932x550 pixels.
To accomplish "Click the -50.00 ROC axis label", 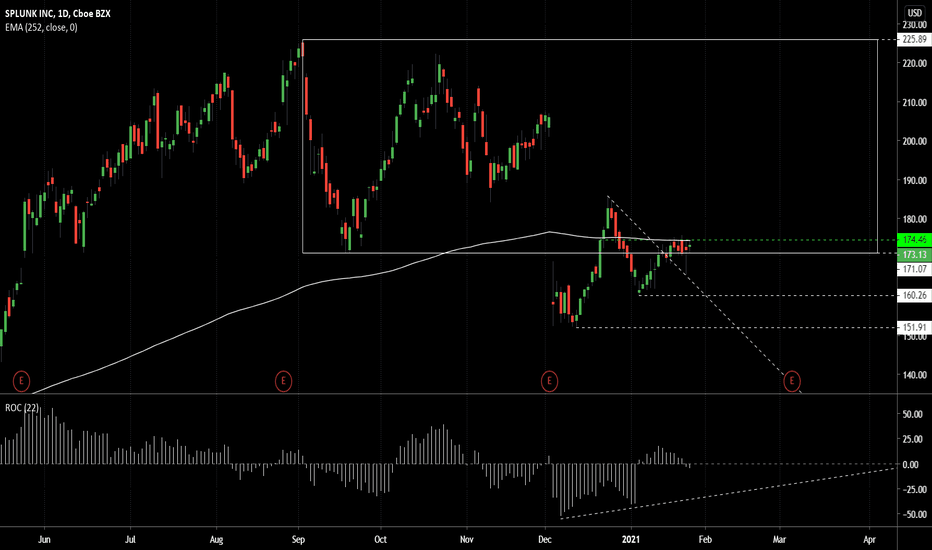I will [x=913, y=515].
